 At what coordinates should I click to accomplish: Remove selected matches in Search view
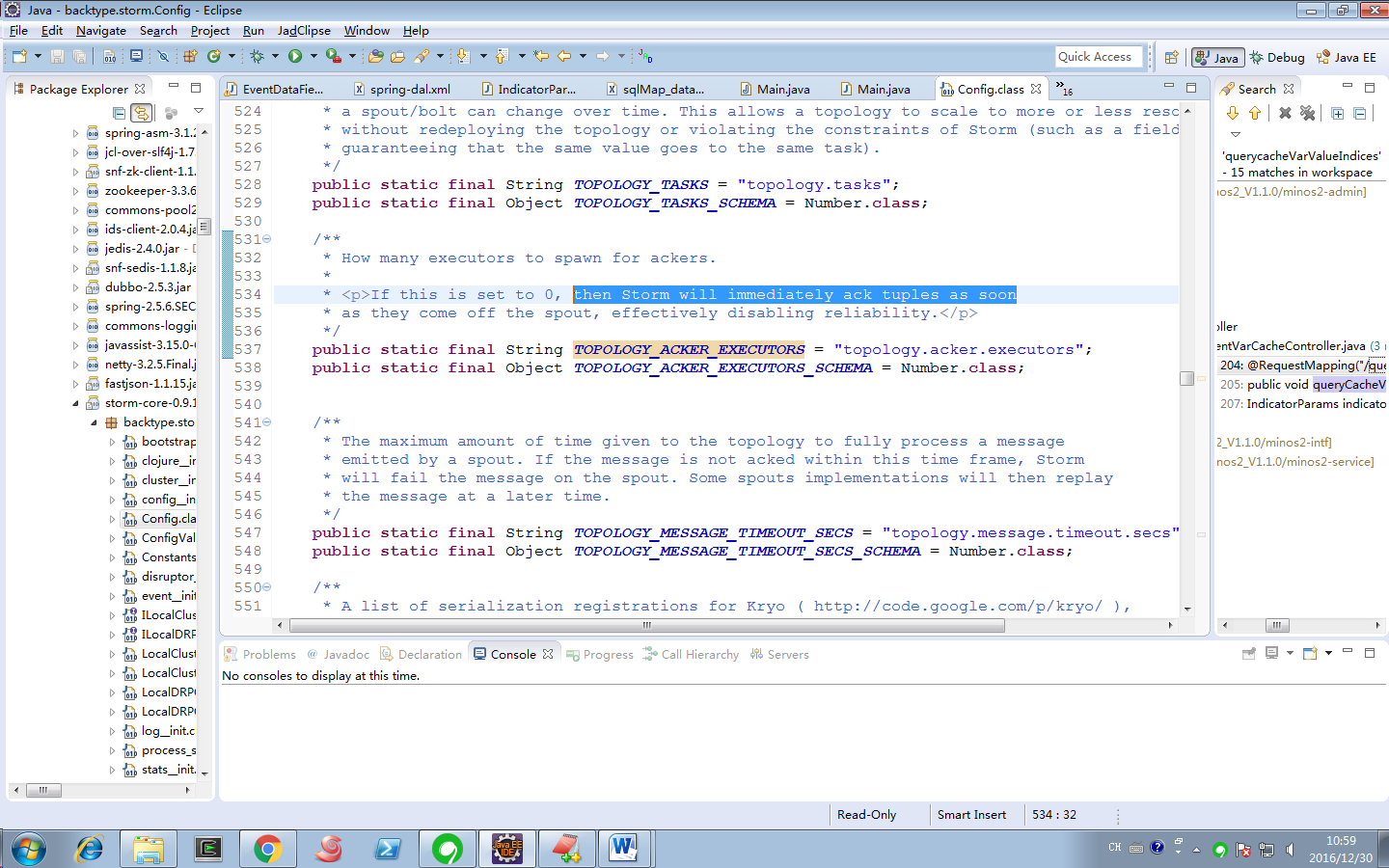pos(1285,113)
